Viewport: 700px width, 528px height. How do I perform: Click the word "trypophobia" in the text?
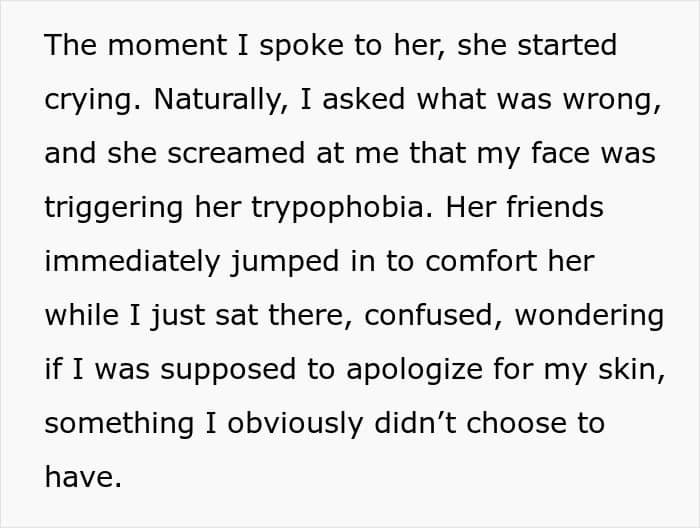[x=337, y=208]
